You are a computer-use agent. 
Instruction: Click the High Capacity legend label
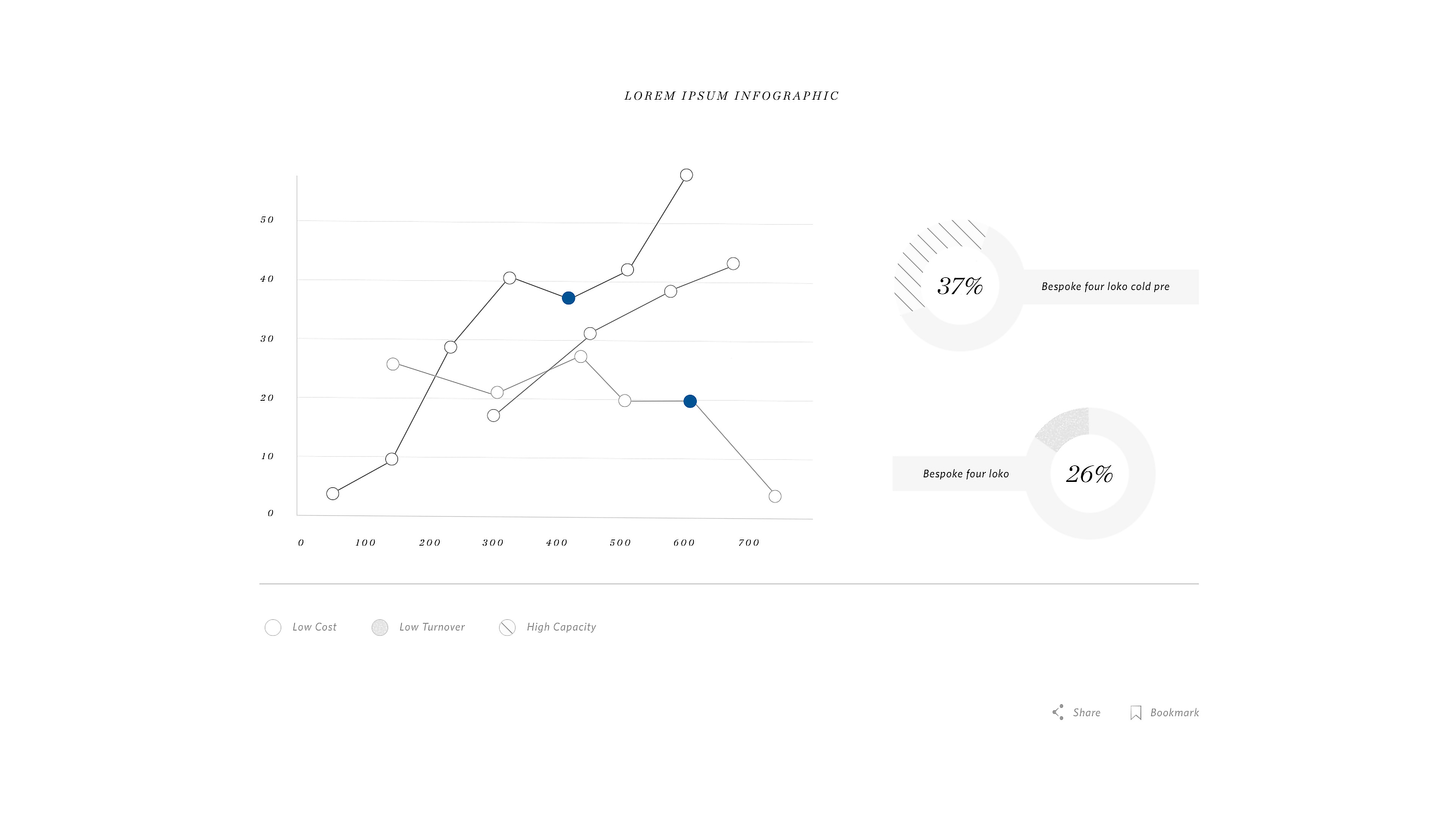(561, 627)
